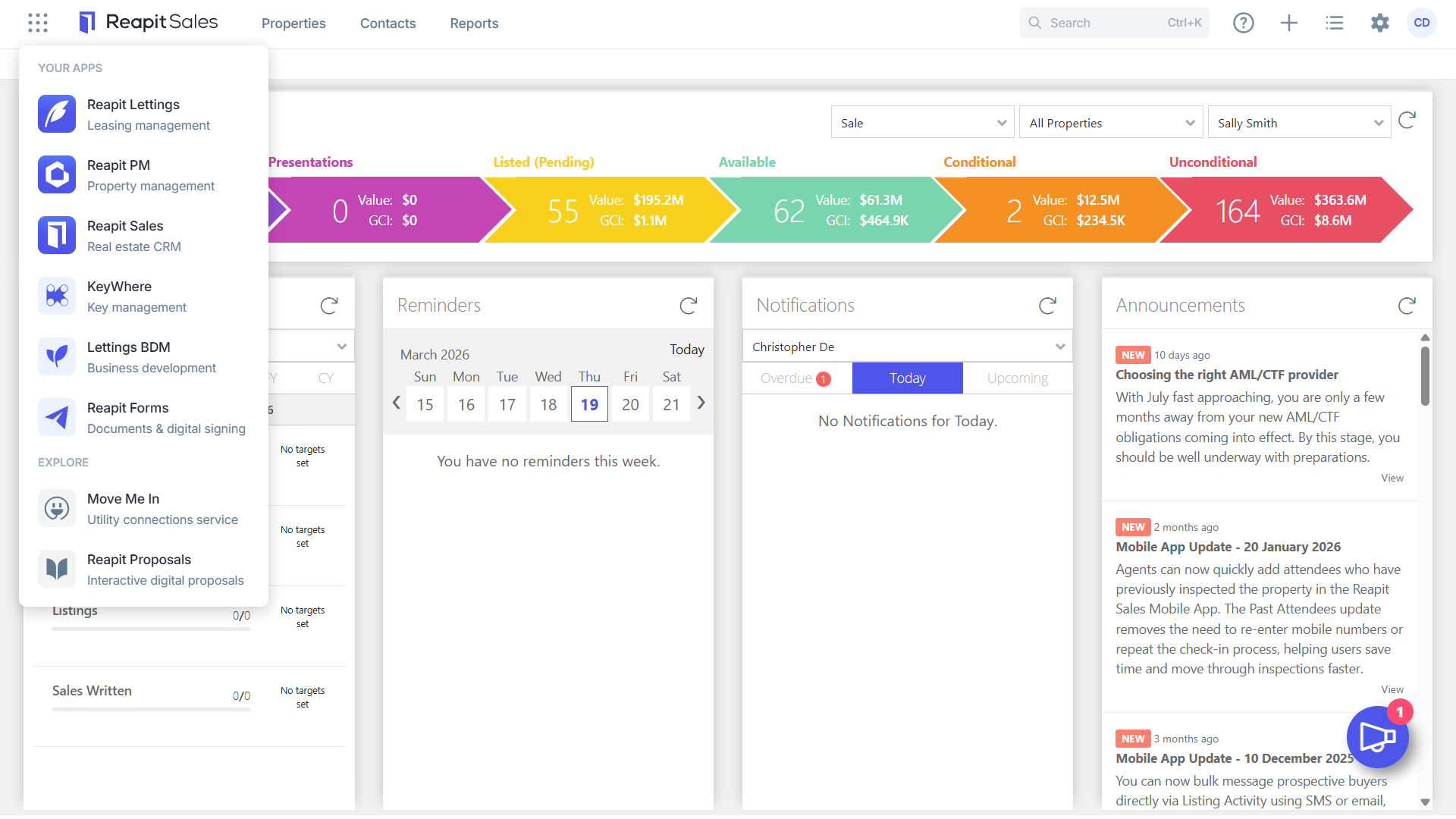Open Lettings BDM app icon
Viewport: 1456px width, 819px height.
pos(57,356)
